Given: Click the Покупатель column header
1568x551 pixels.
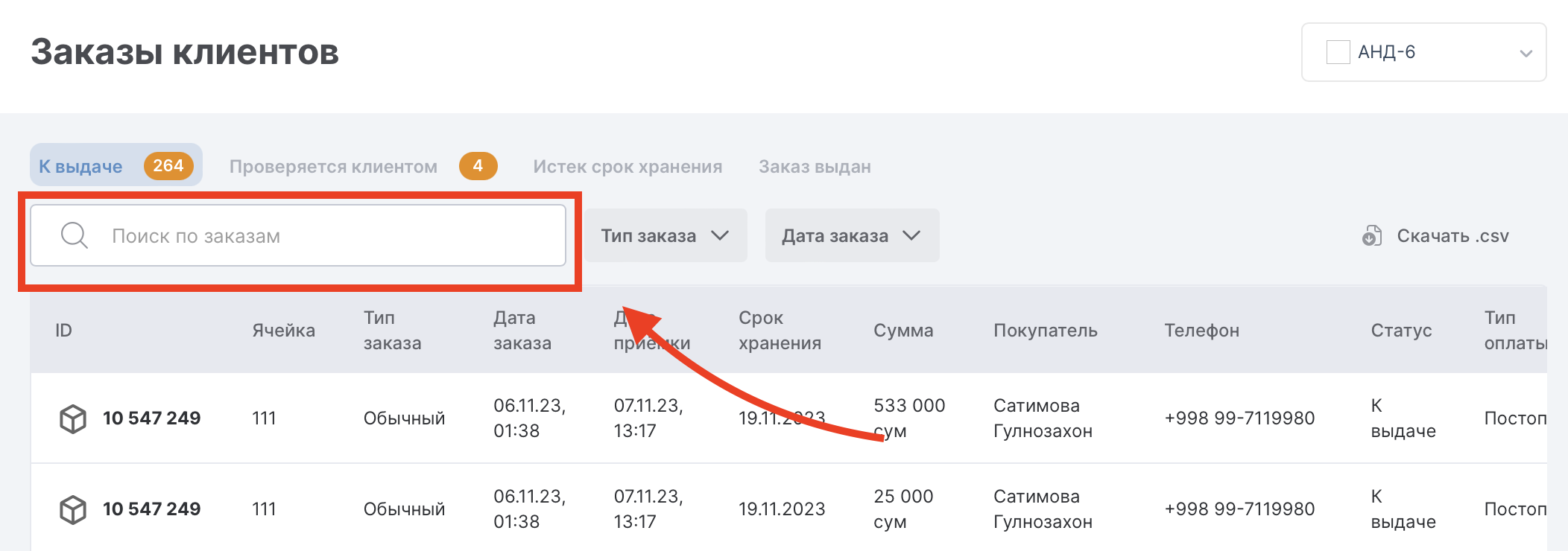Looking at the screenshot, I should click(1046, 330).
